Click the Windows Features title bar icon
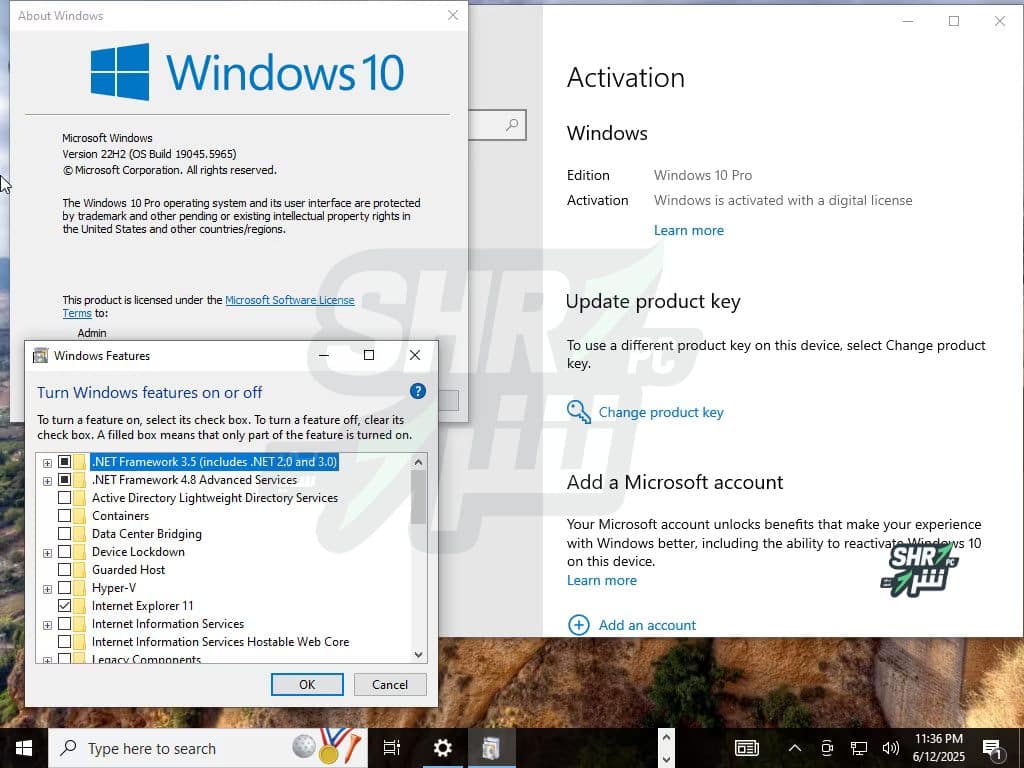 click(40, 355)
